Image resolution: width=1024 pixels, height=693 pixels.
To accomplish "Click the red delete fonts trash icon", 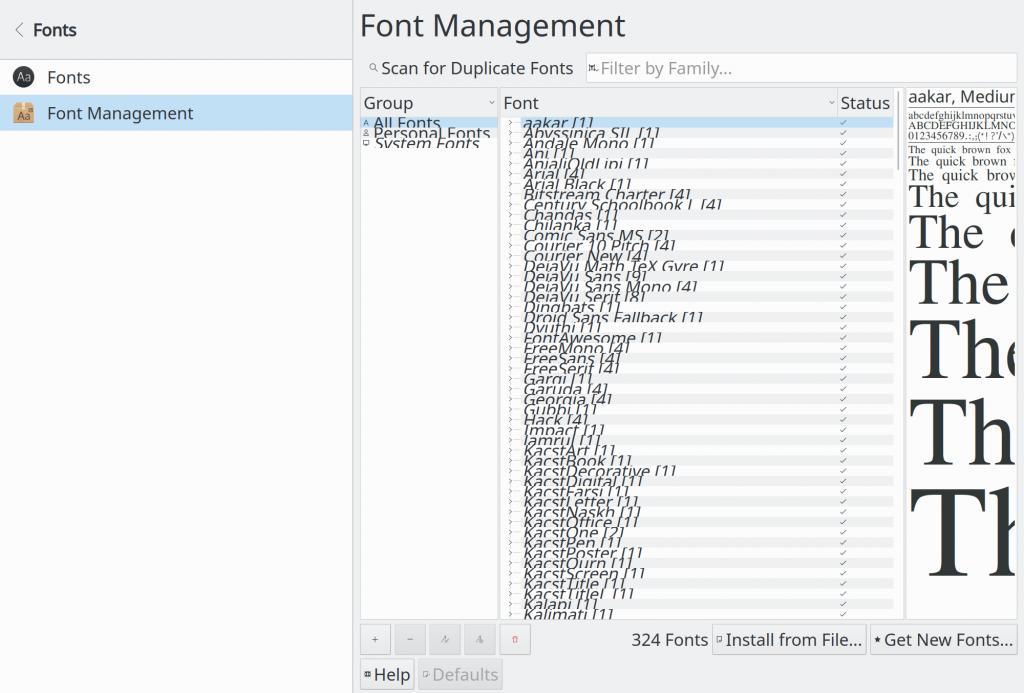I will coord(514,639).
